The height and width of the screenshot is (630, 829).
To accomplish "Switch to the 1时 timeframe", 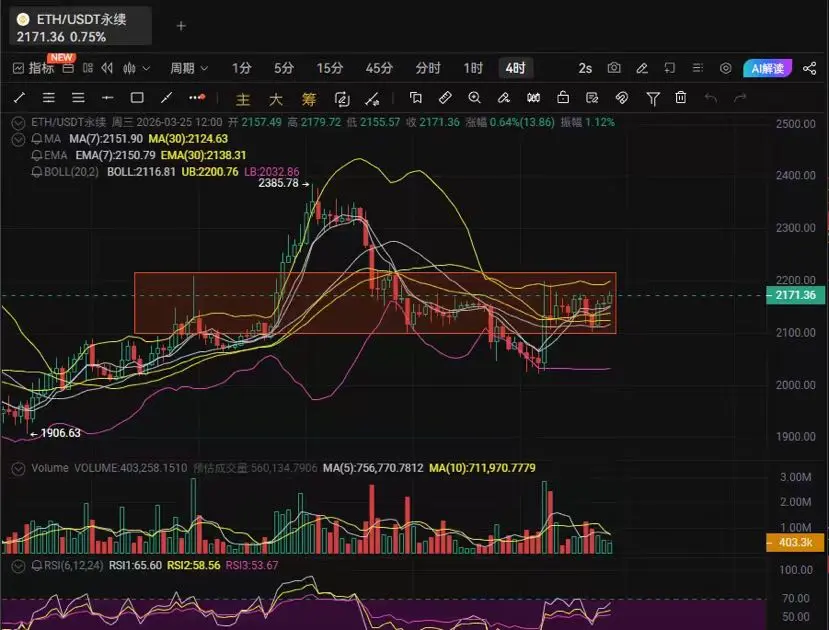I will pos(473,68).
